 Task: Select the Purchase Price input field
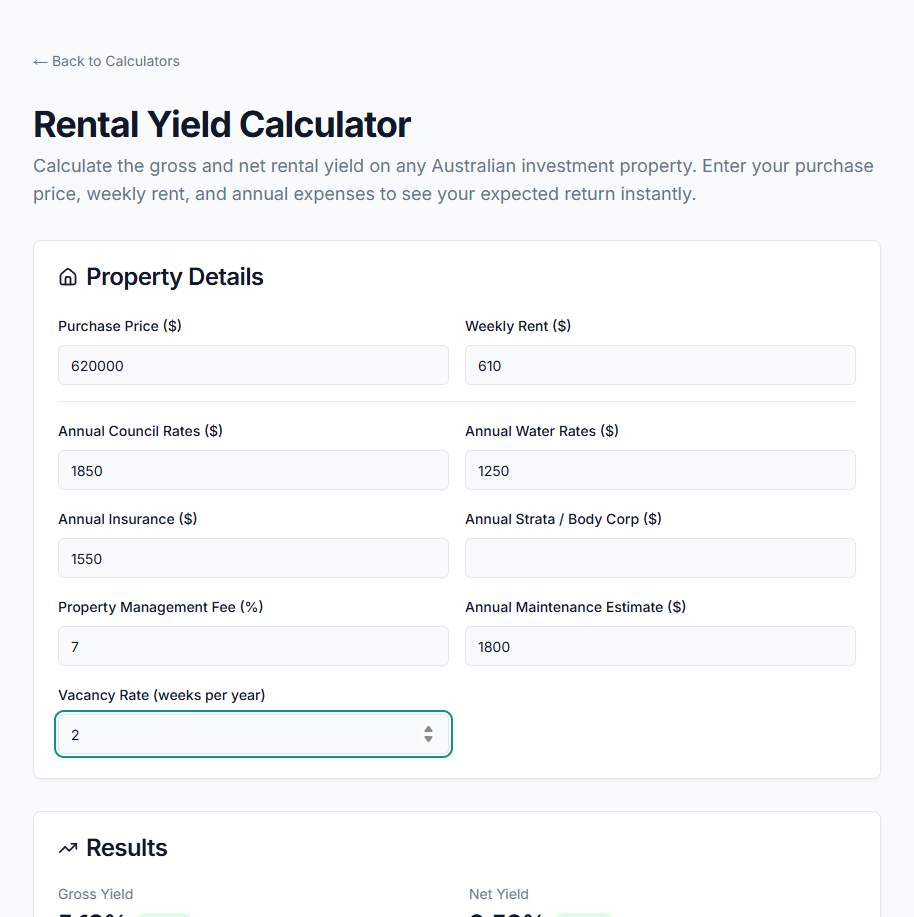click(253, 365)
